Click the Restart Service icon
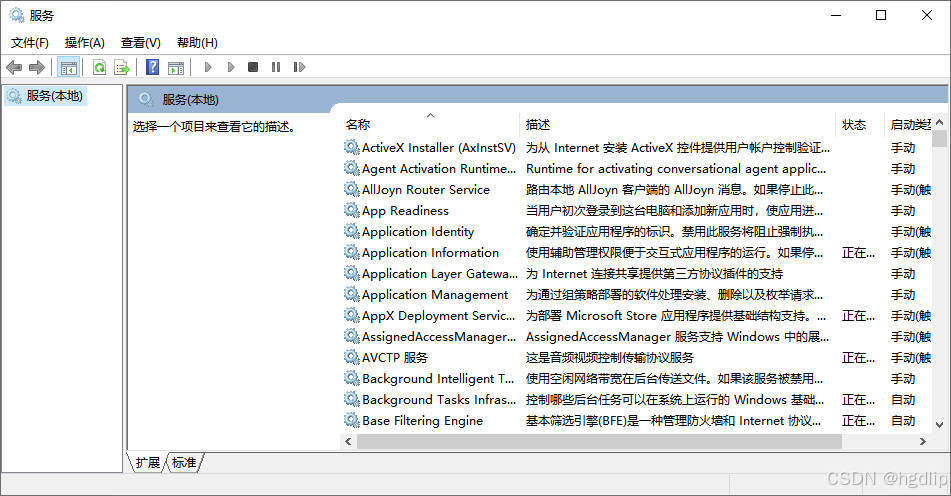Viewport: 951px width, 496px height. (x=299, y=67)
